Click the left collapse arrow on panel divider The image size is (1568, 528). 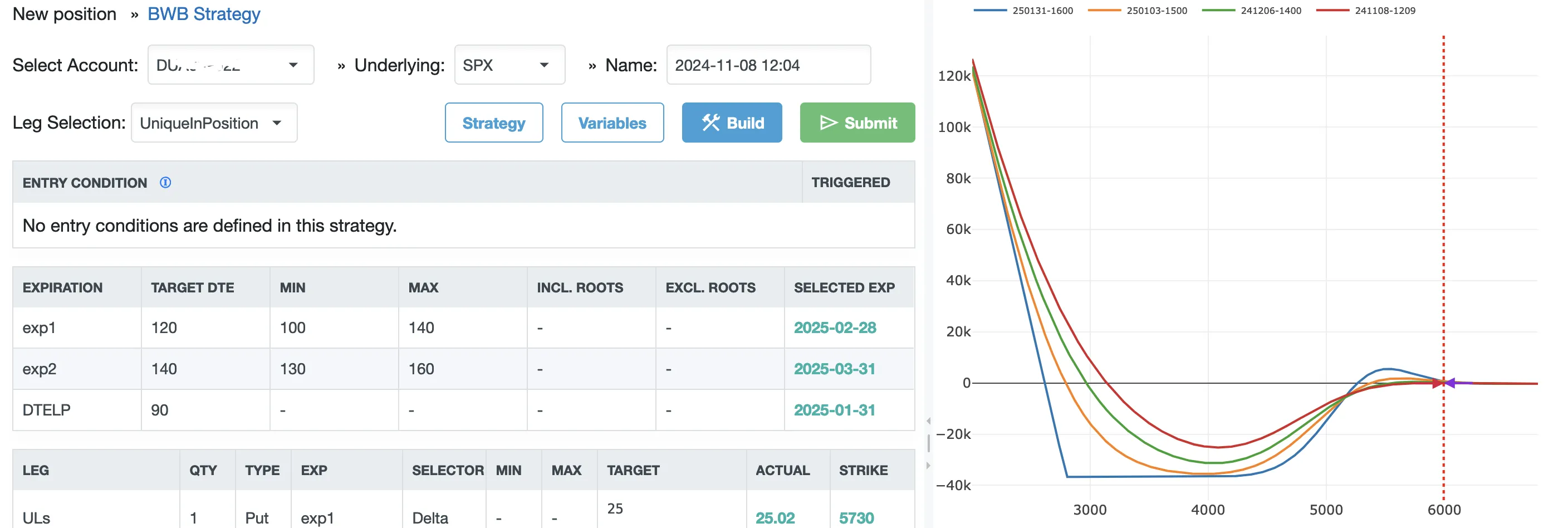(x=928, y=421)
